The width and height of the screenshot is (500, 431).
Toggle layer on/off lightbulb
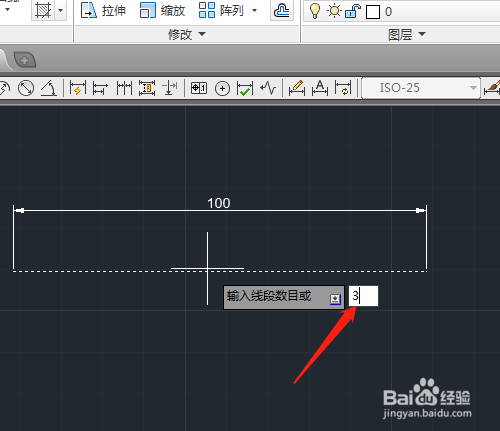point(315,11)
